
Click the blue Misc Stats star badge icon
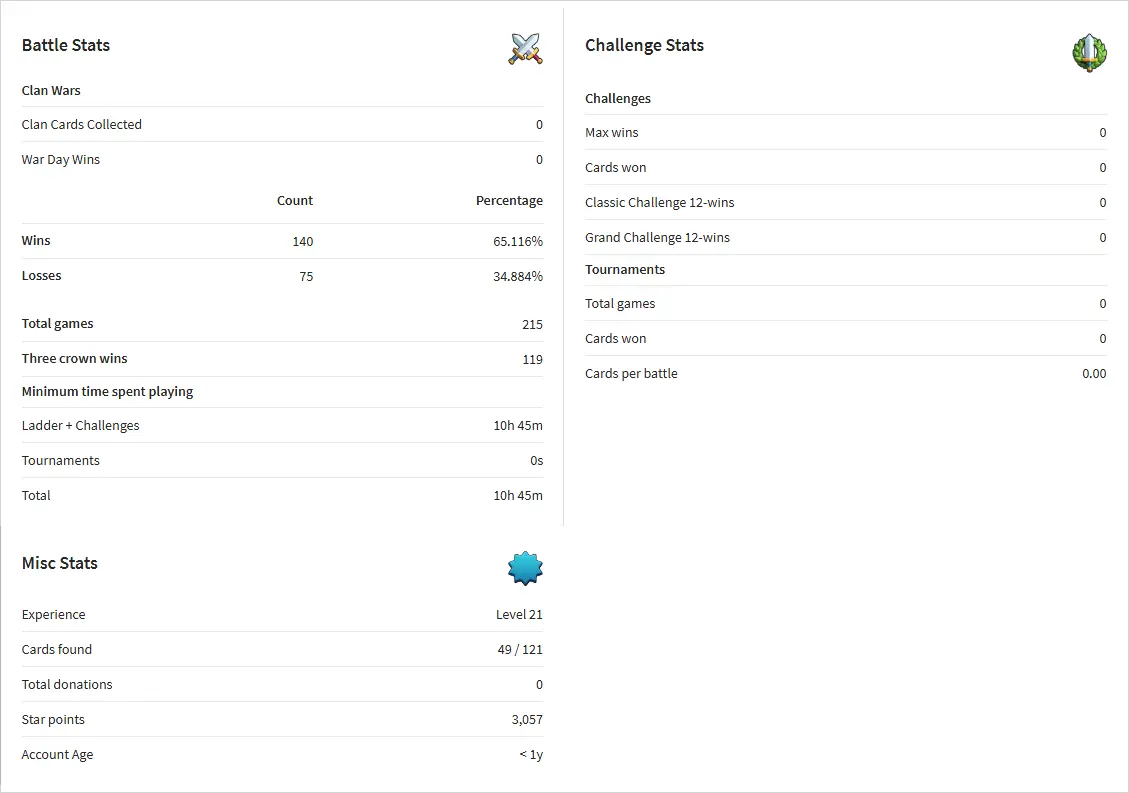coord(525,568)
